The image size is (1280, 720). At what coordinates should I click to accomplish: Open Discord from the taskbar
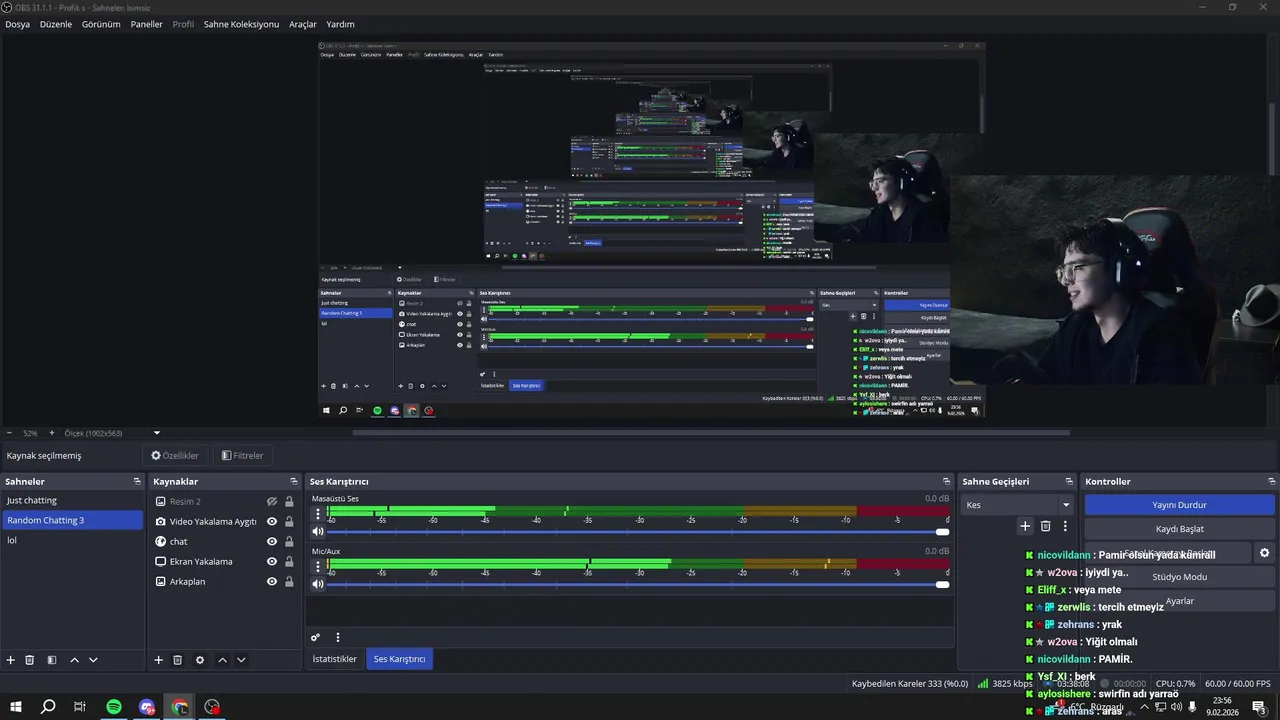pyautogui.click(x=147, y=707)
